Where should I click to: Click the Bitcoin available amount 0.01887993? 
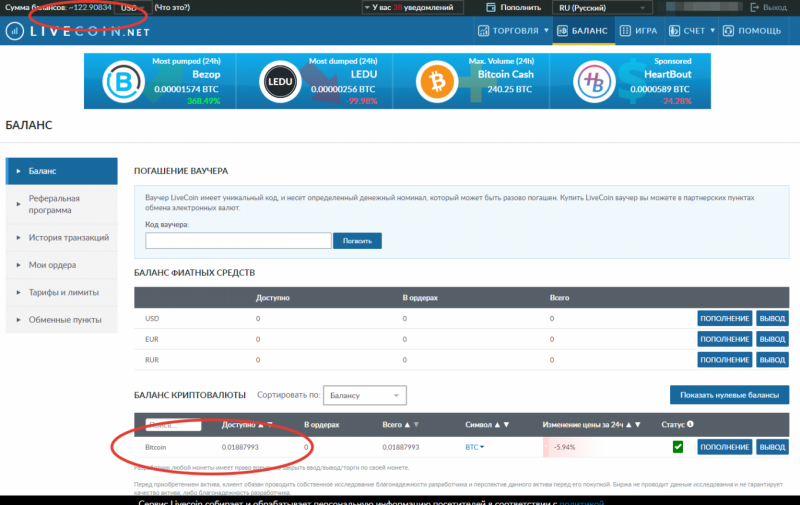click(x=240, y=447)
